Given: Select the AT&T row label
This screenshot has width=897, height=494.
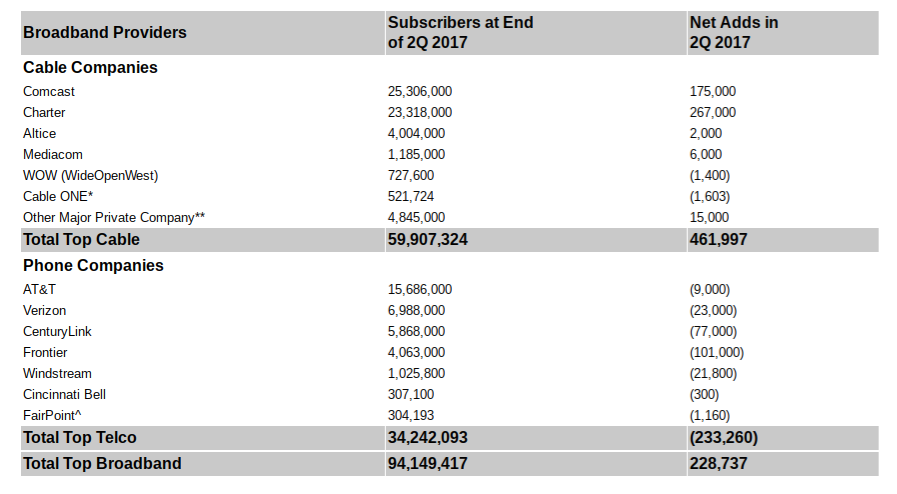Looking at the screenshot, I should (x=39, y=290).
